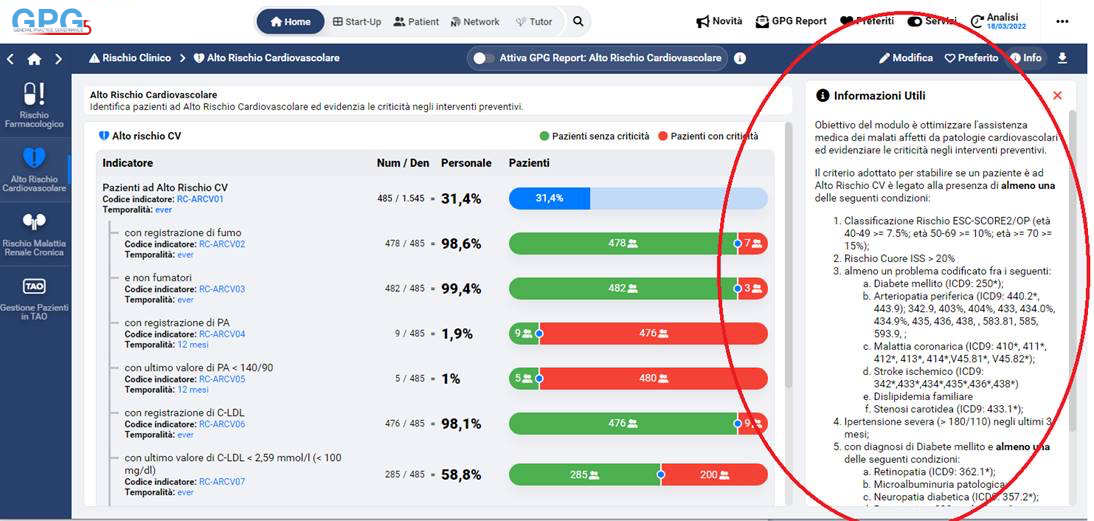Open the Analisi date menu
This screenshot has height=521, width=1094.
[994, 21]
